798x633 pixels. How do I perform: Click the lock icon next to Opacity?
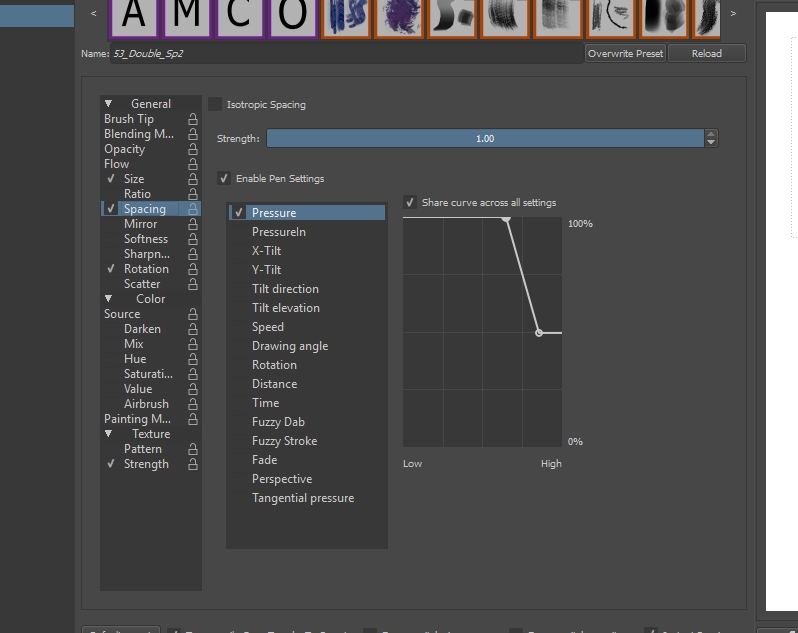pos(193,149)
